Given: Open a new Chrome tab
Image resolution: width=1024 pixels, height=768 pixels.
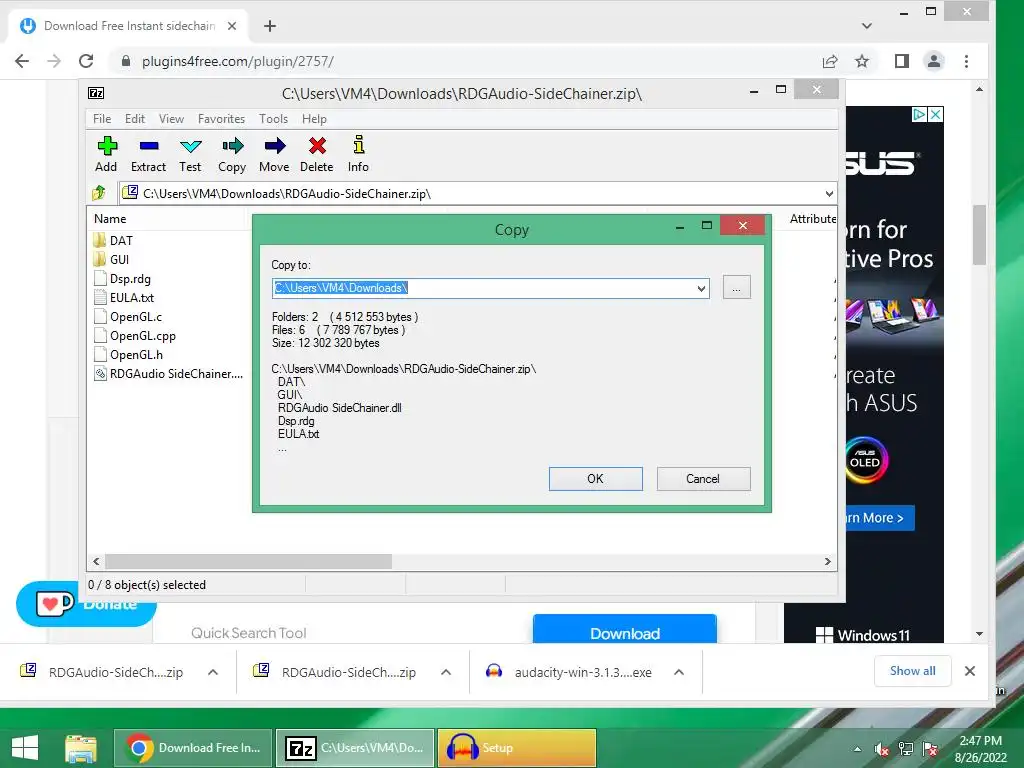Looking at the screenshot, I should tap(270, 26).
